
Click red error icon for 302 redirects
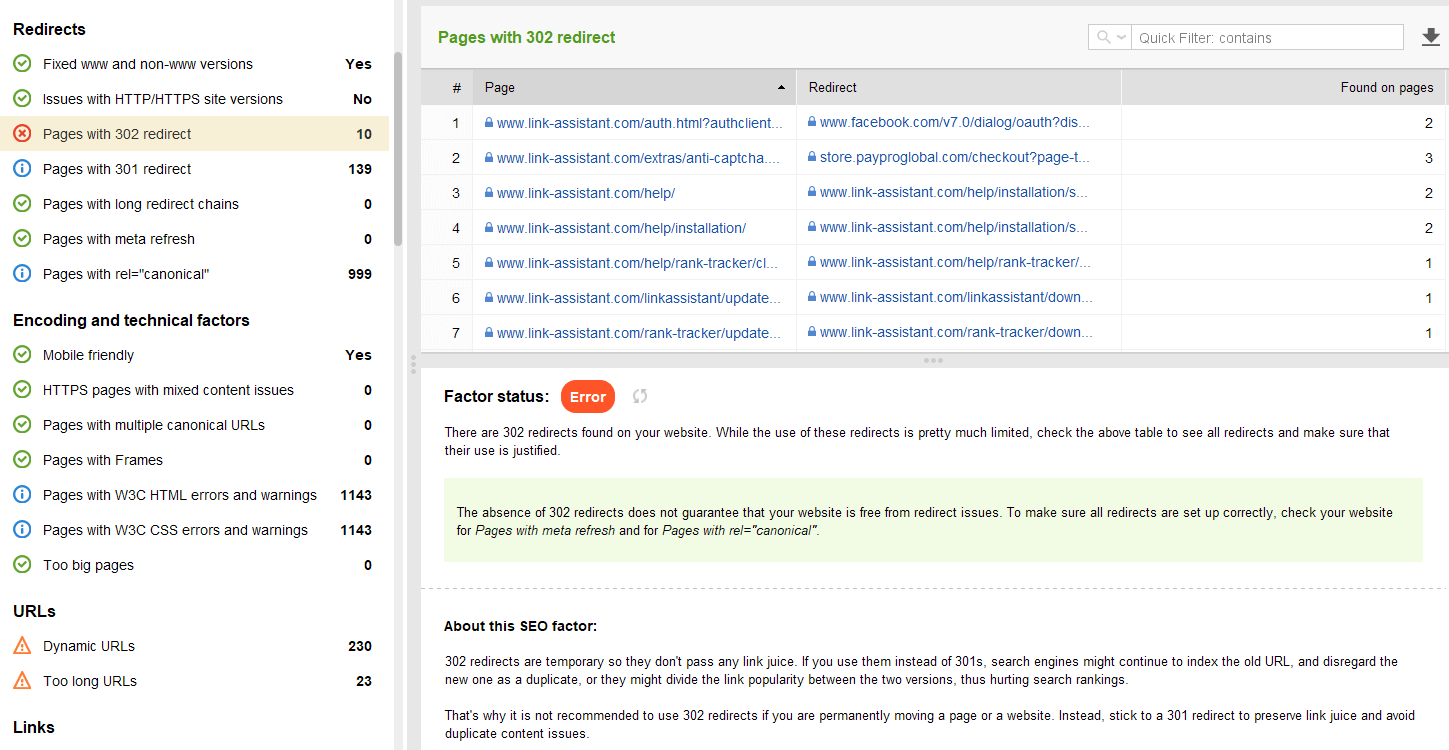tap(22, 134)
